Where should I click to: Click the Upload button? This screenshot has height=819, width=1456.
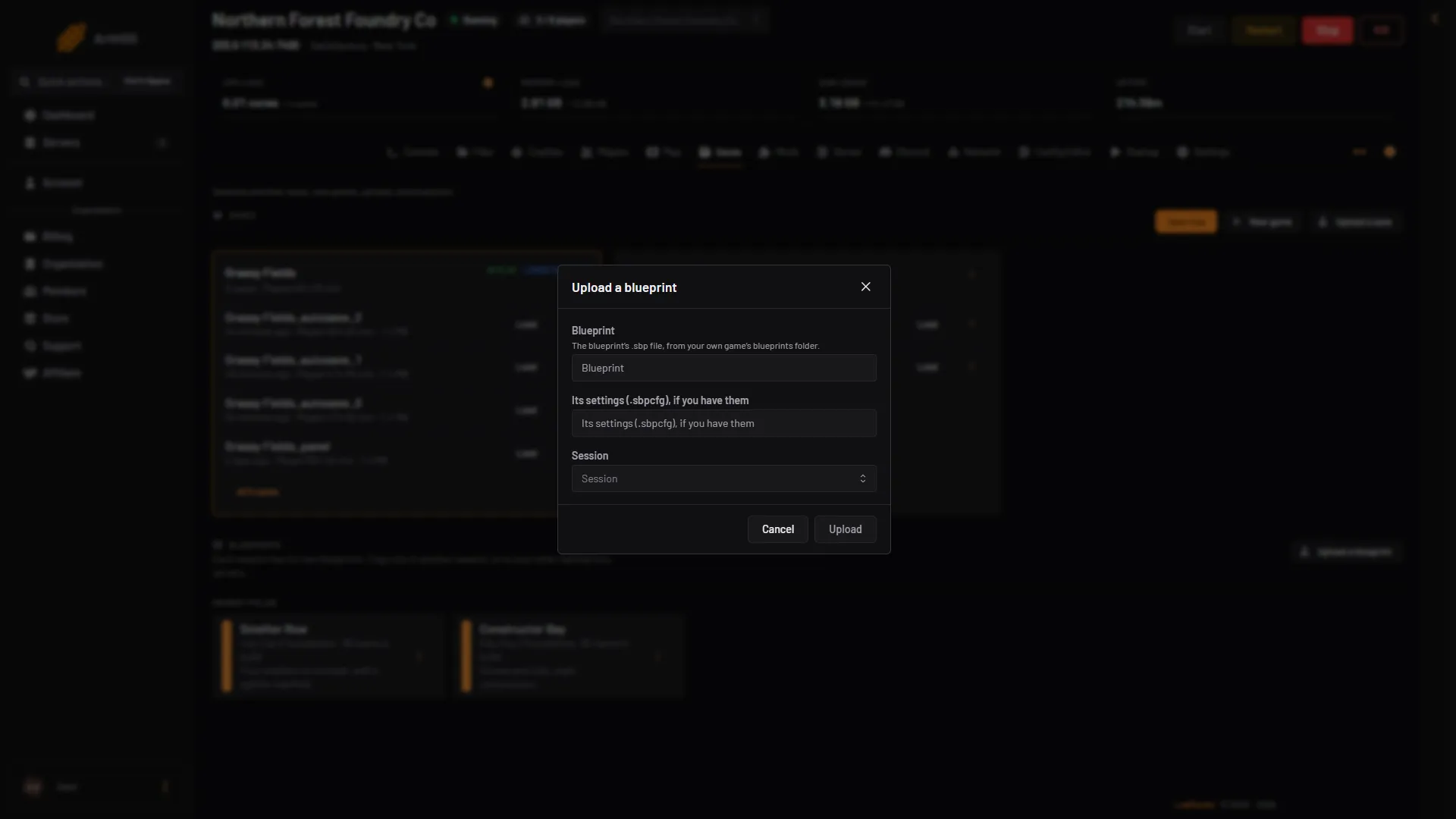[x=846, y=529]
